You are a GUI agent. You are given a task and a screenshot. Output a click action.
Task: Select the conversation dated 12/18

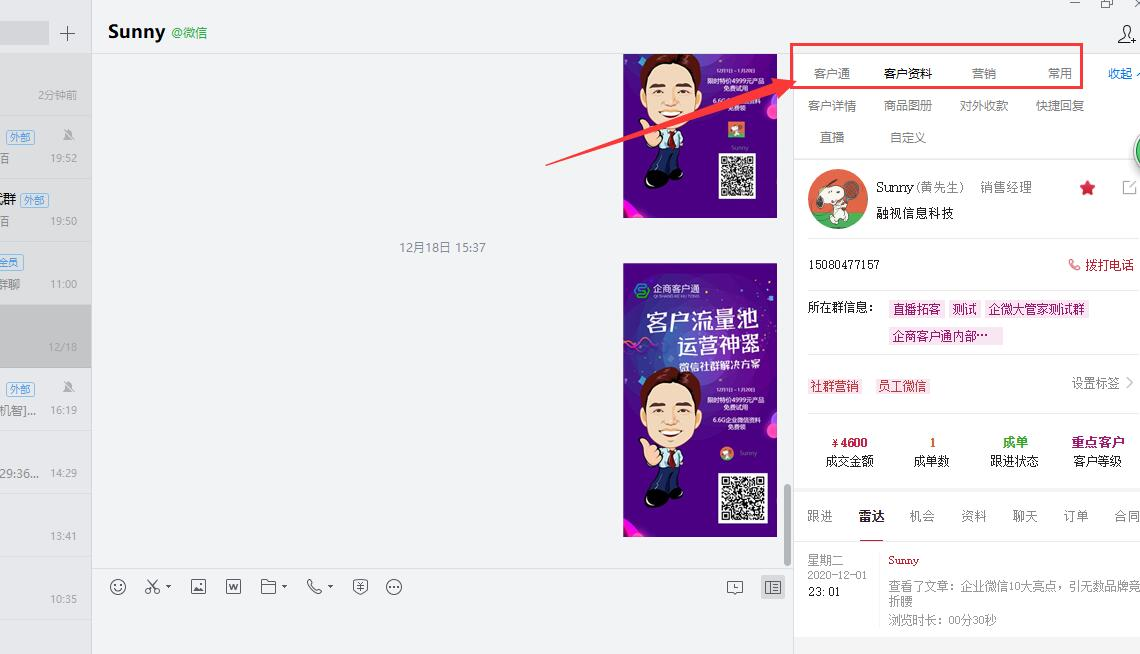pyautogui.click(x=45, y=336)
